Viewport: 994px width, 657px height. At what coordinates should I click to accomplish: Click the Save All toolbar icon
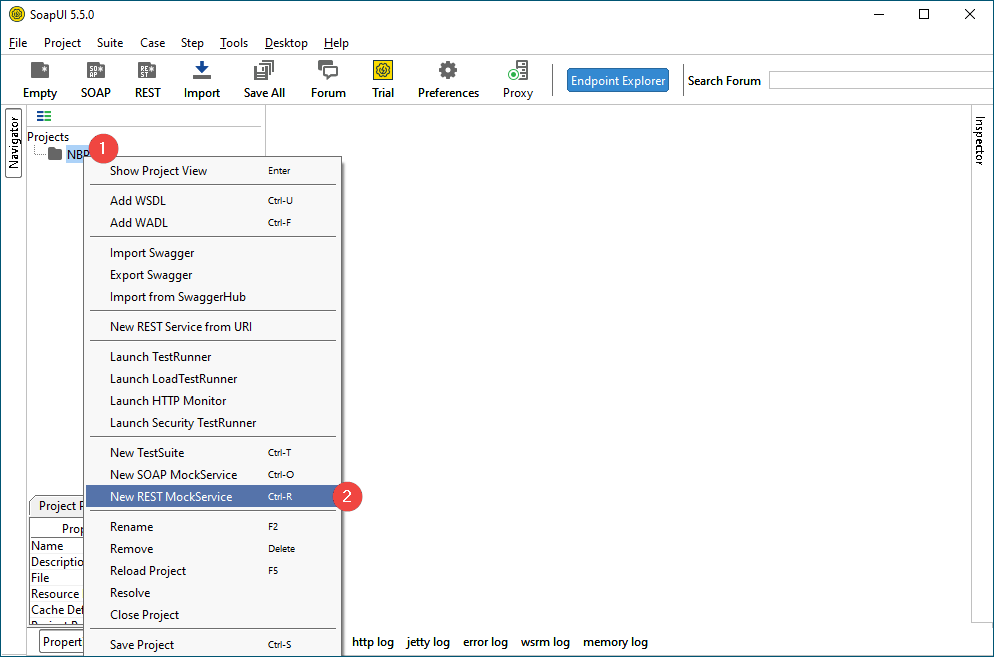coord(264,70)
